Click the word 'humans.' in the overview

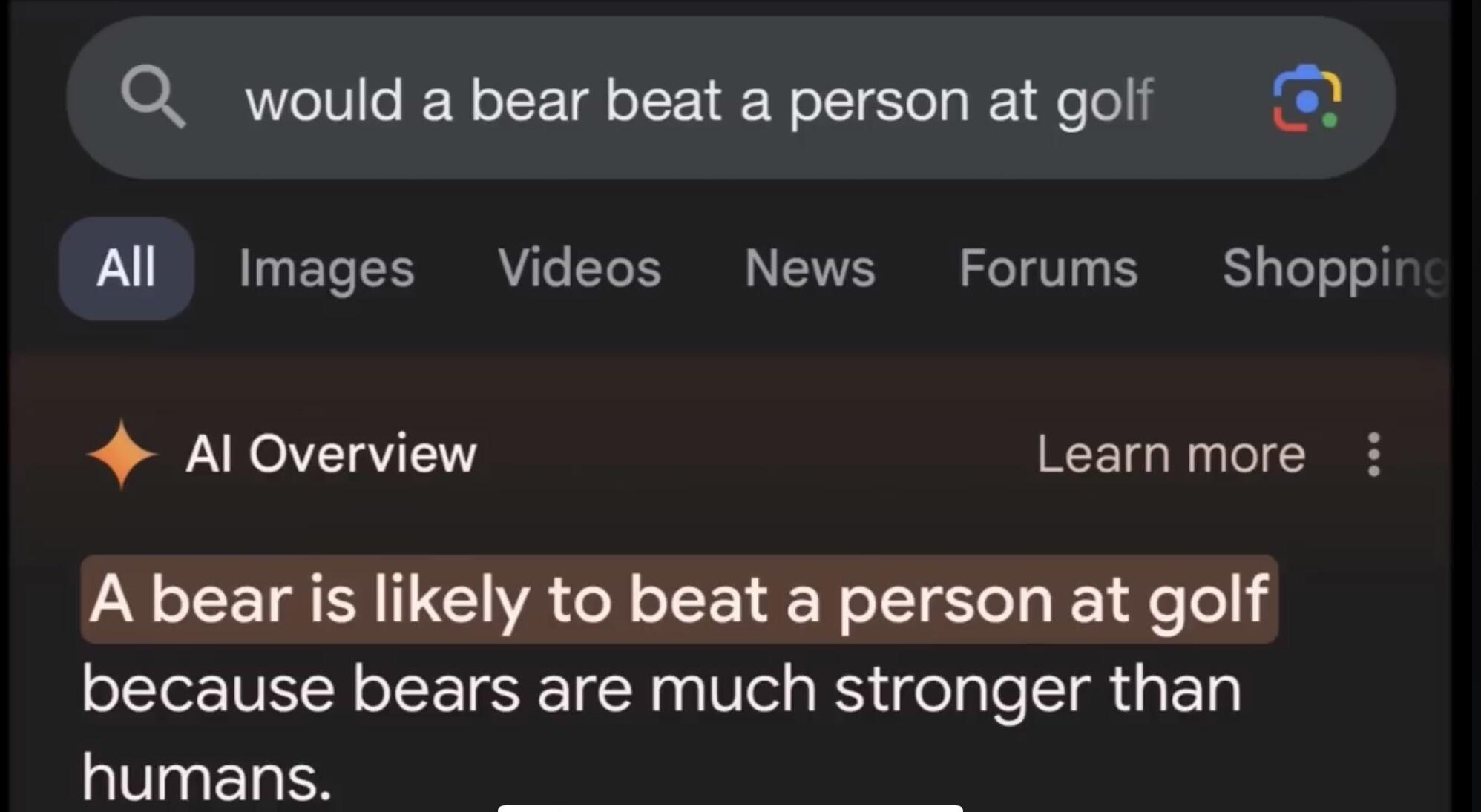(206, 776)
